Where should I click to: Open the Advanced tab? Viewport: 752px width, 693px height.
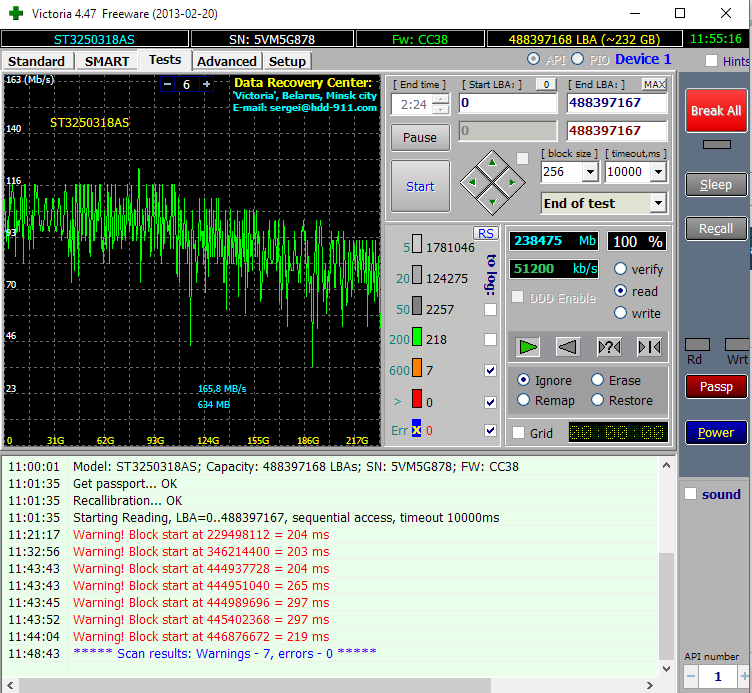point(226,61)
